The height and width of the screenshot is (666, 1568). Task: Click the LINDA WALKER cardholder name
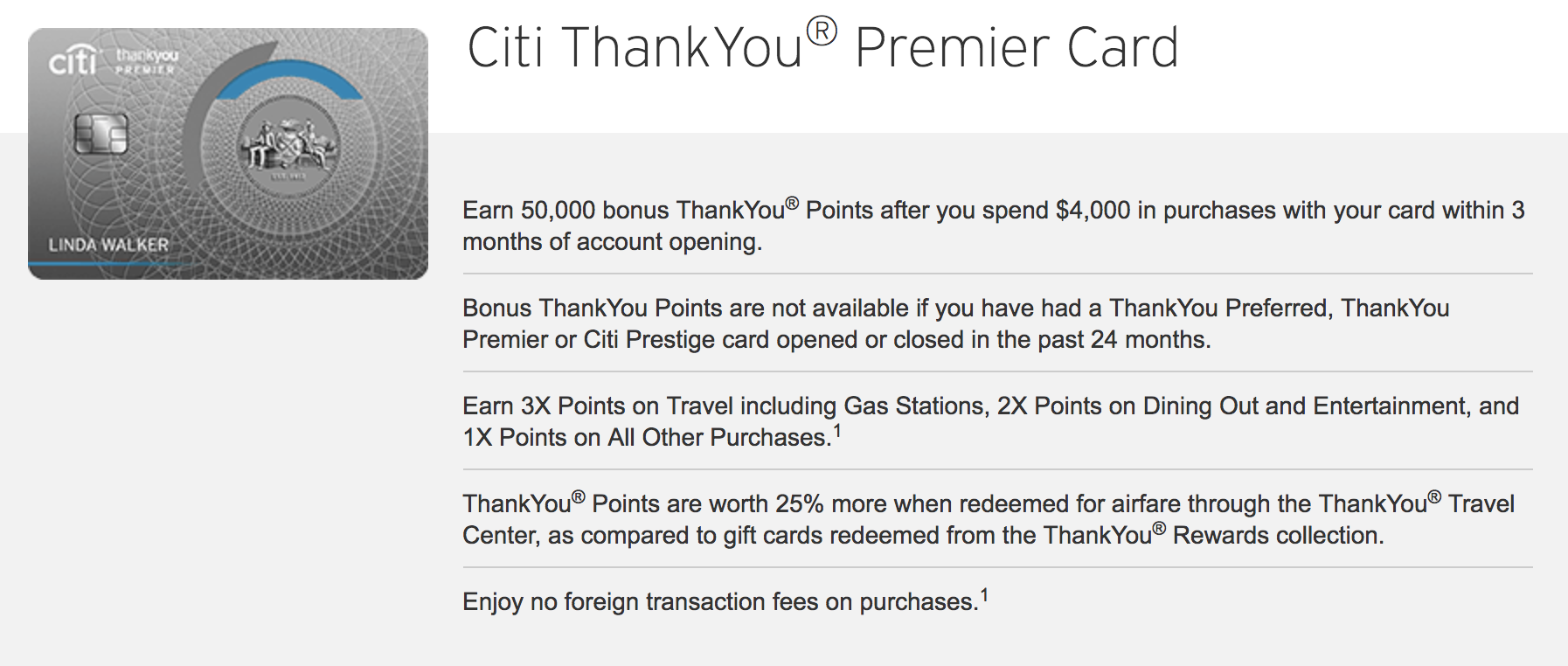click(108, 245)
